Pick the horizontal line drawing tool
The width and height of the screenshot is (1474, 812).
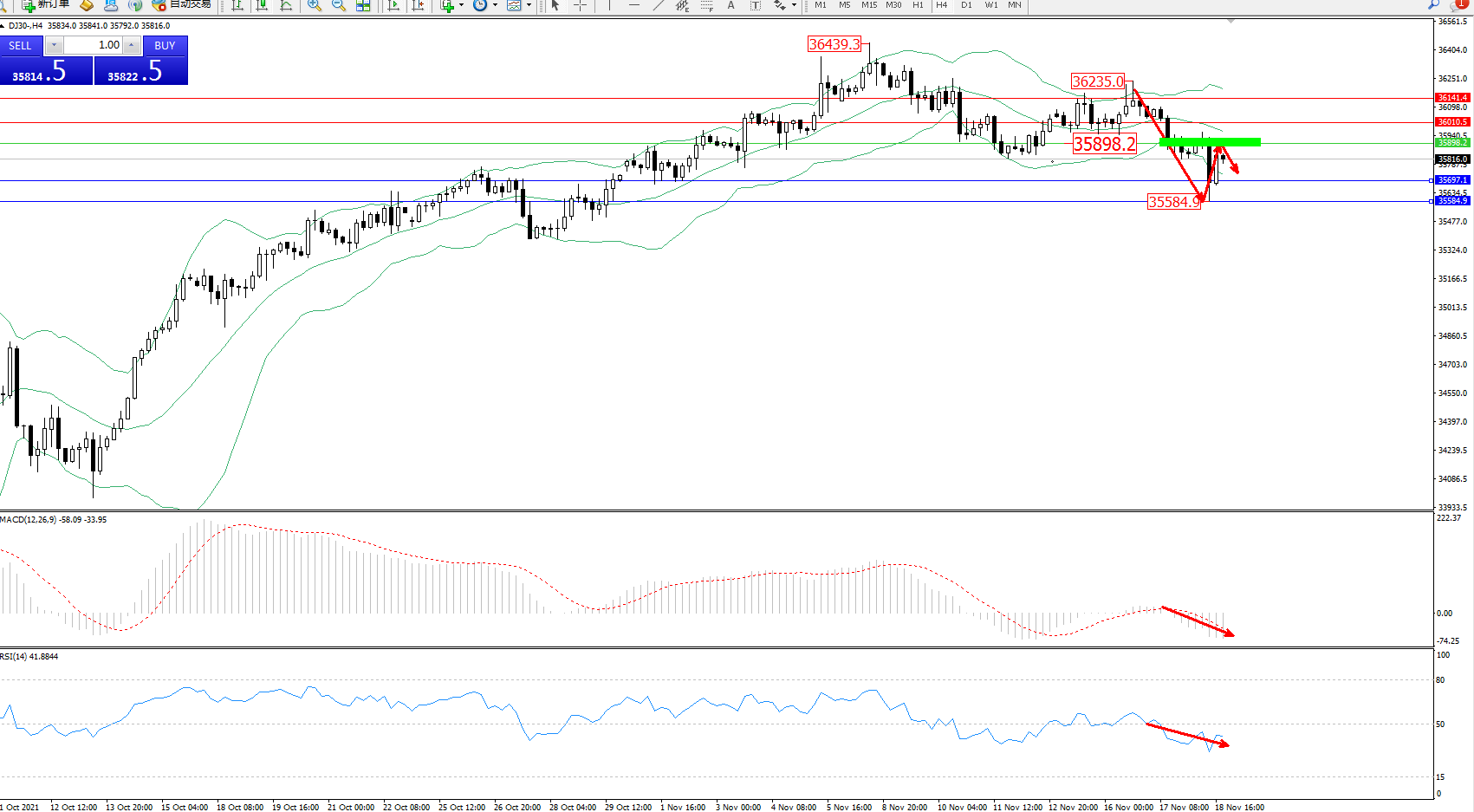pos(634,5)
